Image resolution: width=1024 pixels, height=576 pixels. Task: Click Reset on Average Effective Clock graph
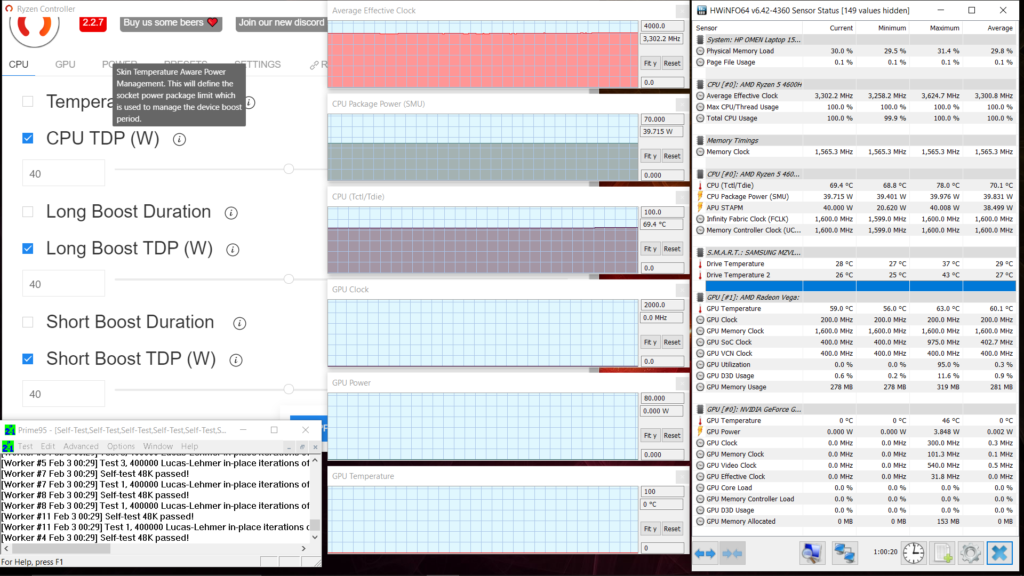click(672, 63)
